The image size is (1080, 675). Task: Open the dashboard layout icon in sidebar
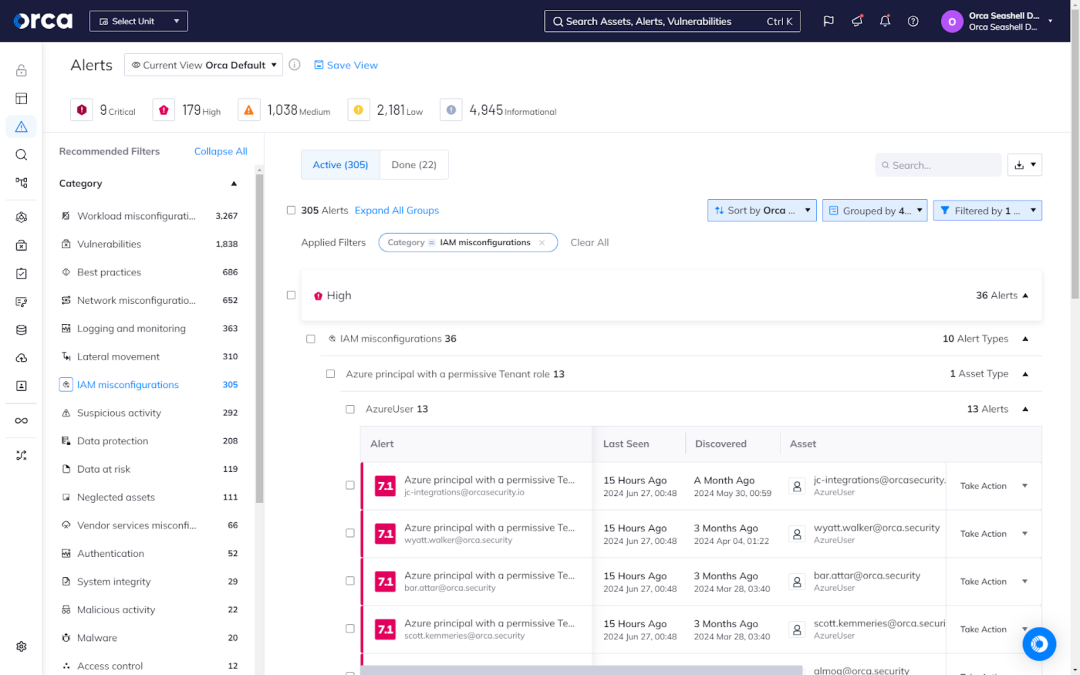tap(21, 98)
